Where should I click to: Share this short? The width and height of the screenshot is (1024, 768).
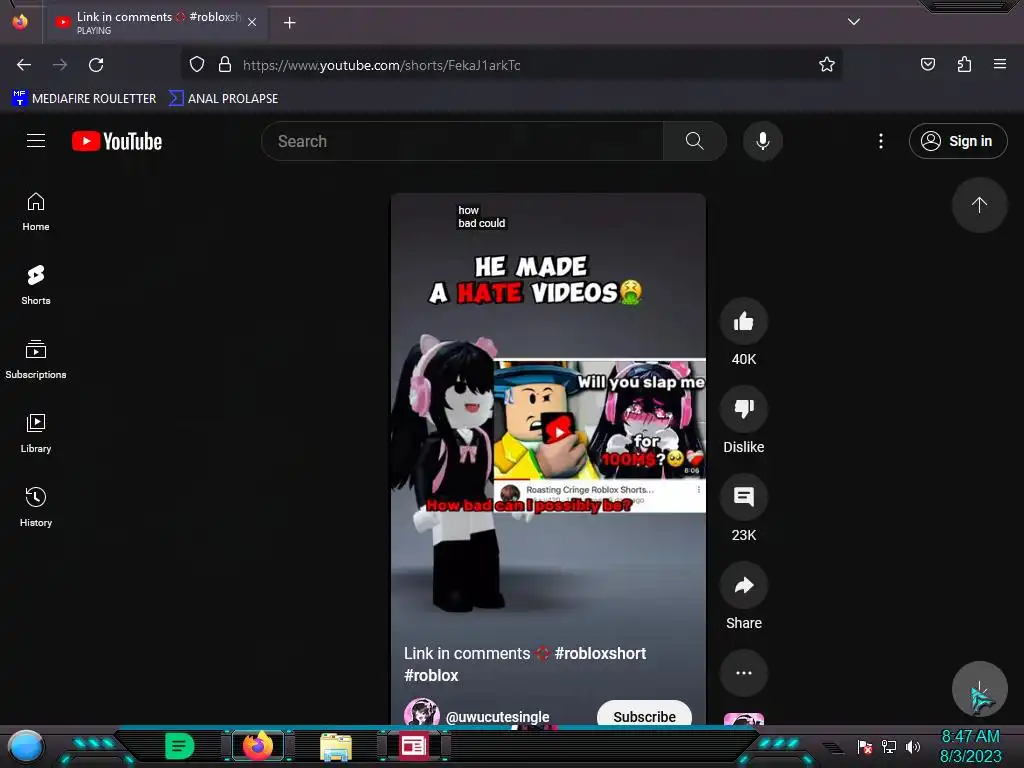(743, 585)
